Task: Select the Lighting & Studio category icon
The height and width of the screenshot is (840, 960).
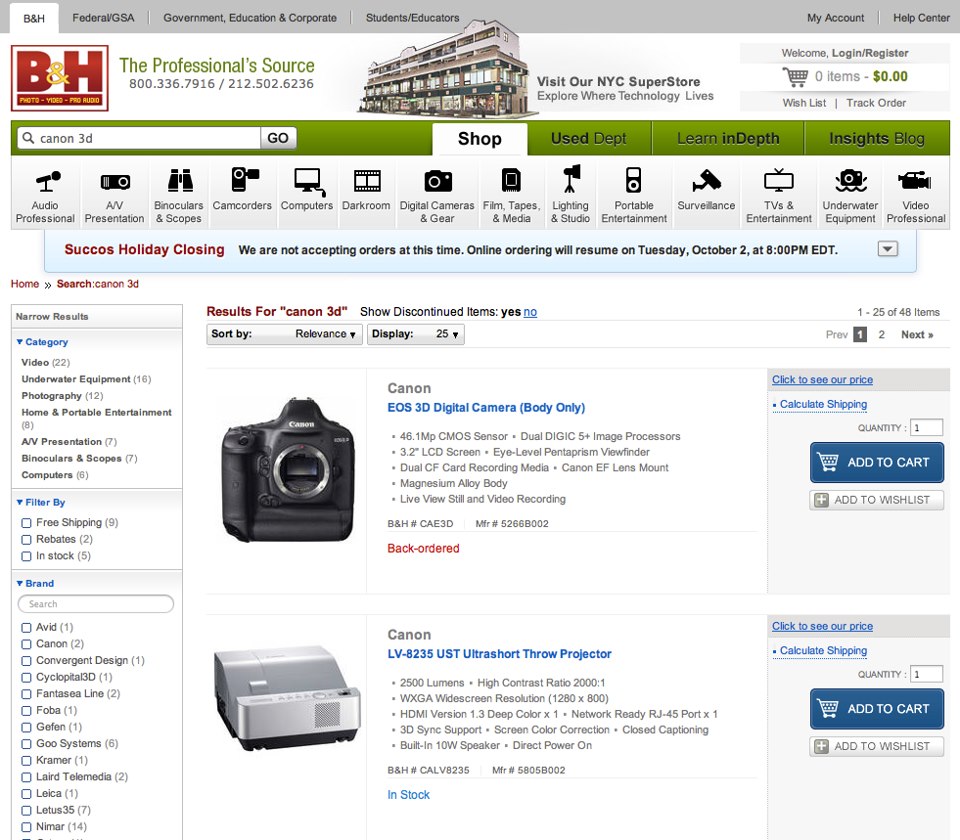Action: (570, 181)
